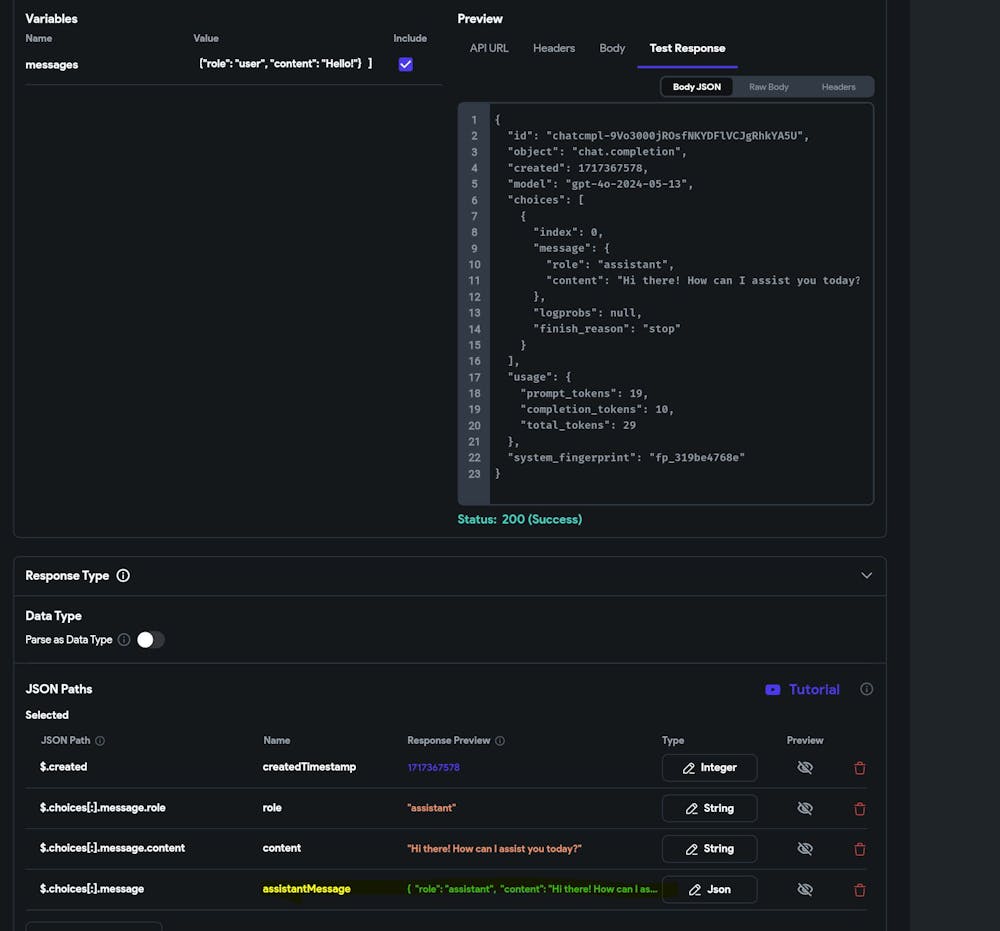Viewport: 1000px width, 931px height.
Task: Click info icon next to Tutorial link
Action: click(x=866, y=689)
